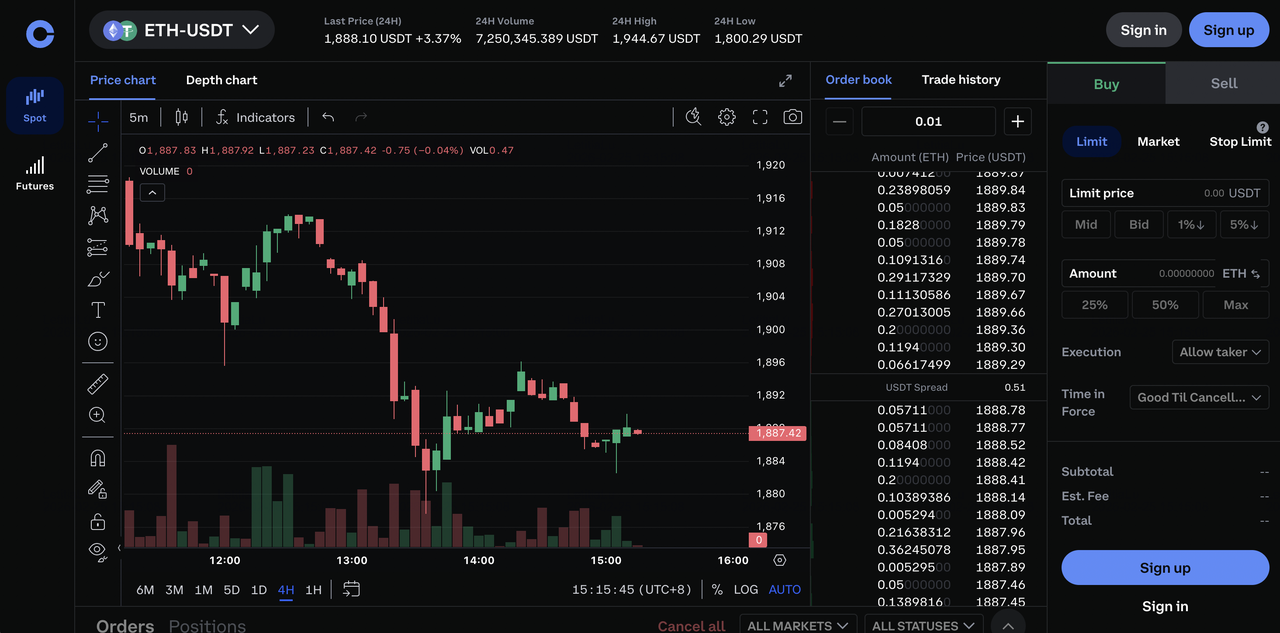Take a chart snapshot with camera icon

point(793,117)
